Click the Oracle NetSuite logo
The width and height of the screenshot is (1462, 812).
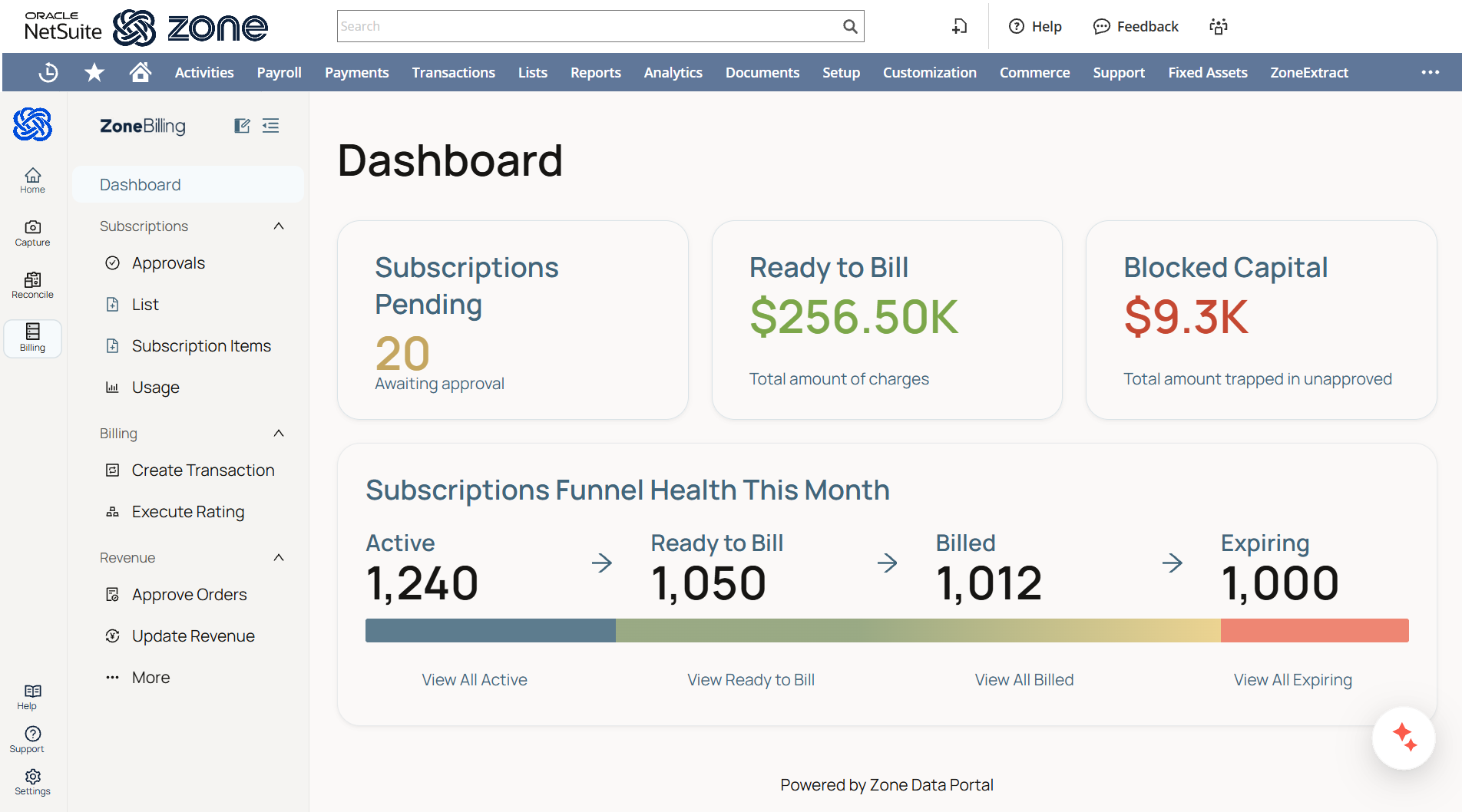point(63,26)
